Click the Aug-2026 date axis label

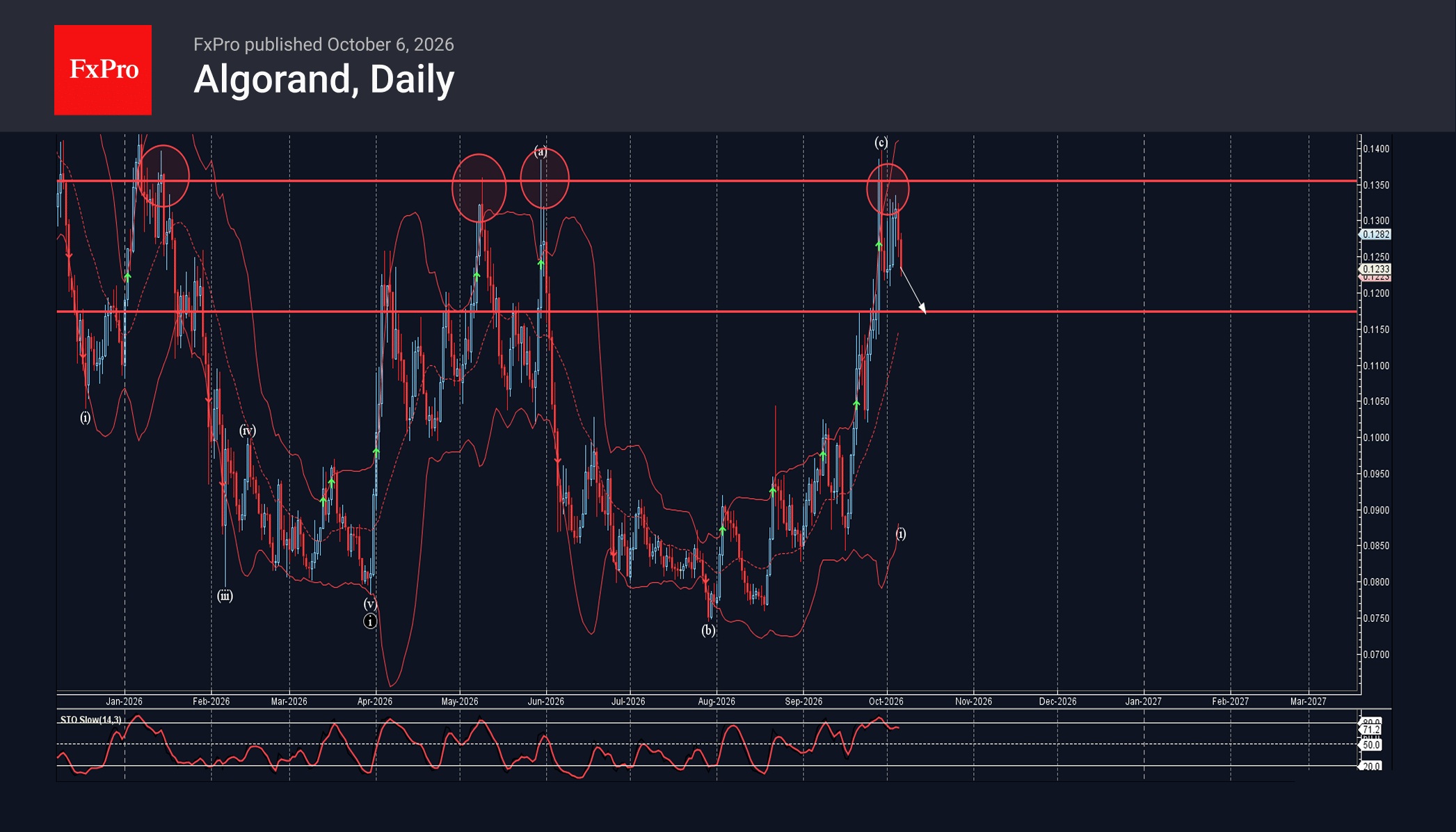pos(717,701)
